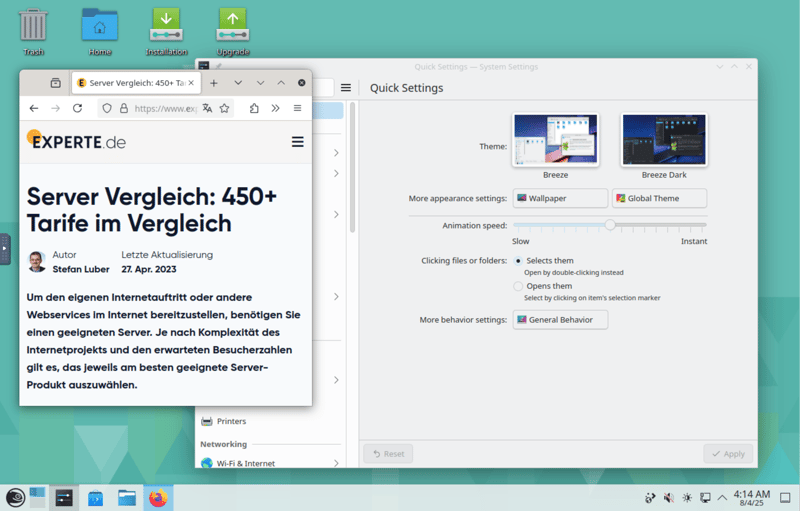Click the browser back arrow

[x=34, y=108]
